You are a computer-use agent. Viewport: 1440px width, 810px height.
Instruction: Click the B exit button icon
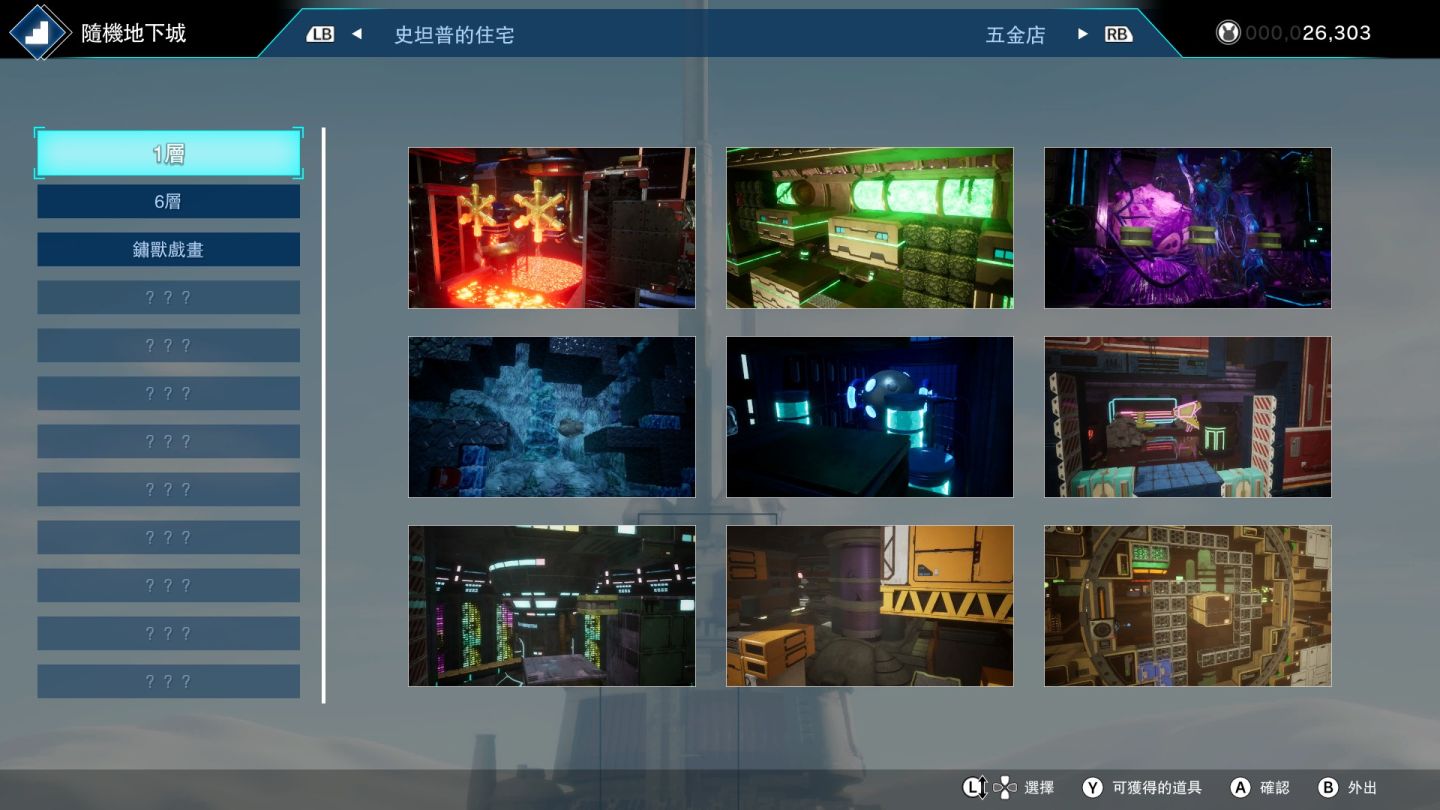(1328, 788)
